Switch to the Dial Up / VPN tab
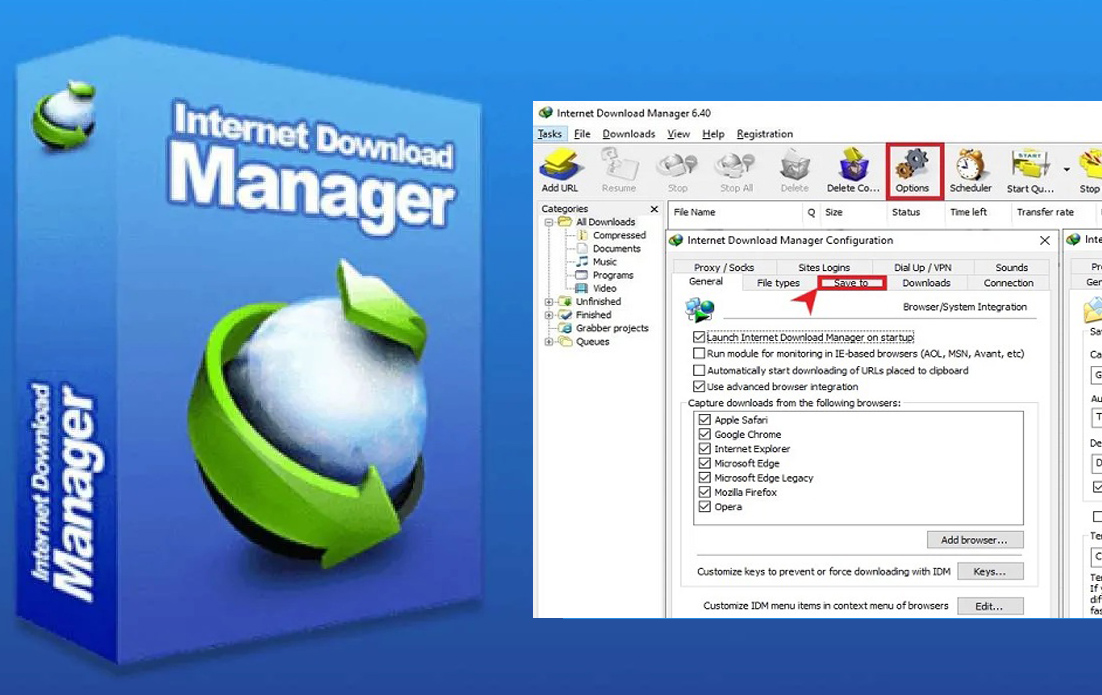 (923, 267)
